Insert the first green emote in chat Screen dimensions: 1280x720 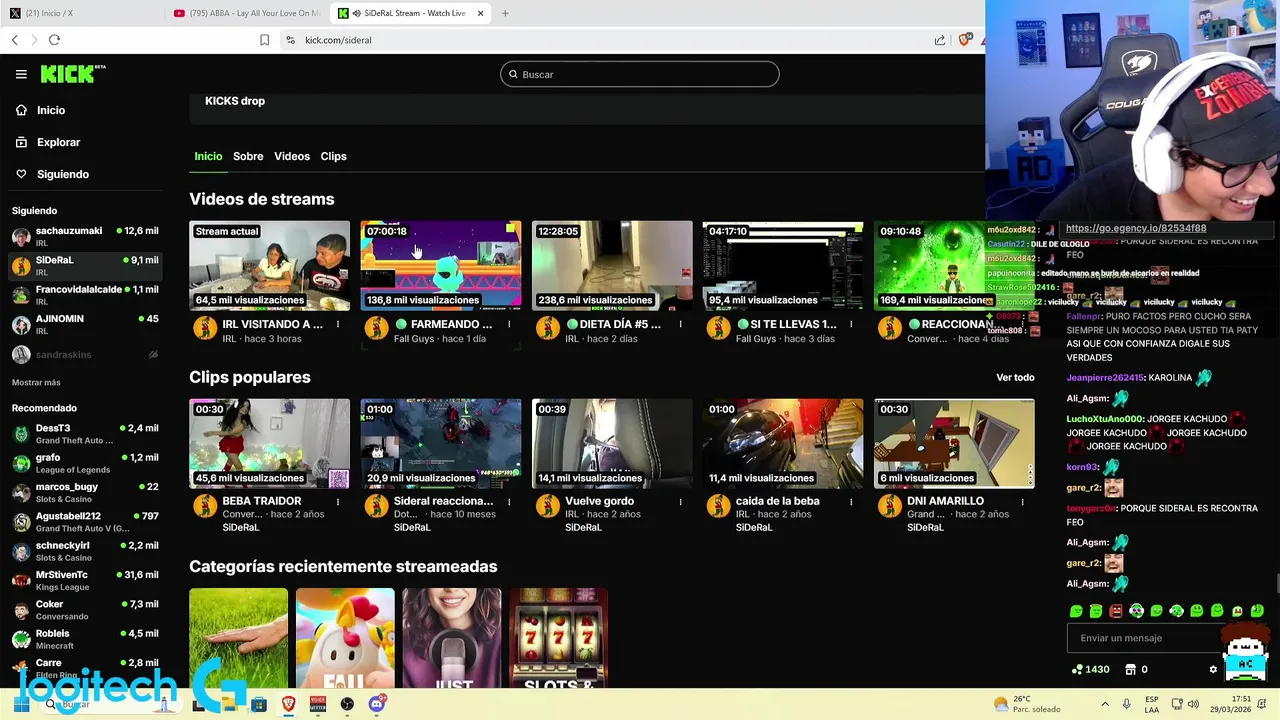coord(1076,611)
